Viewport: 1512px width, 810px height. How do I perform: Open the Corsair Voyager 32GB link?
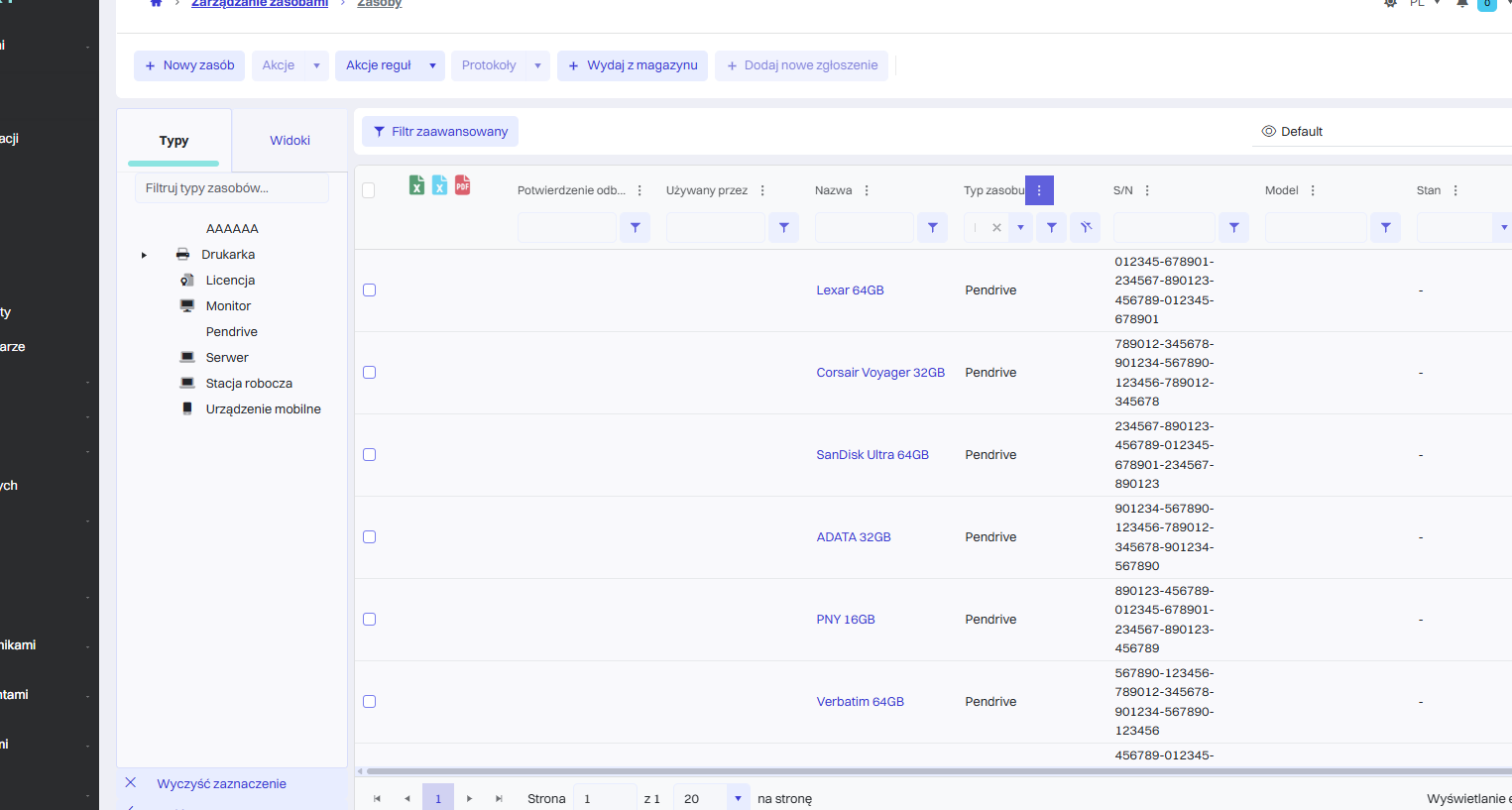pos(879,373)
